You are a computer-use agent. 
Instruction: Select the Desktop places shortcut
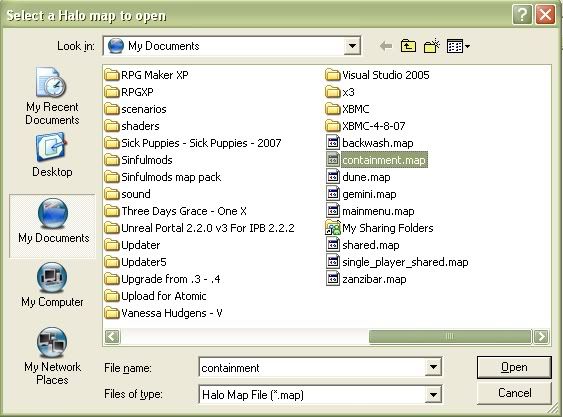pyautogui.click(x=52, y=155)
